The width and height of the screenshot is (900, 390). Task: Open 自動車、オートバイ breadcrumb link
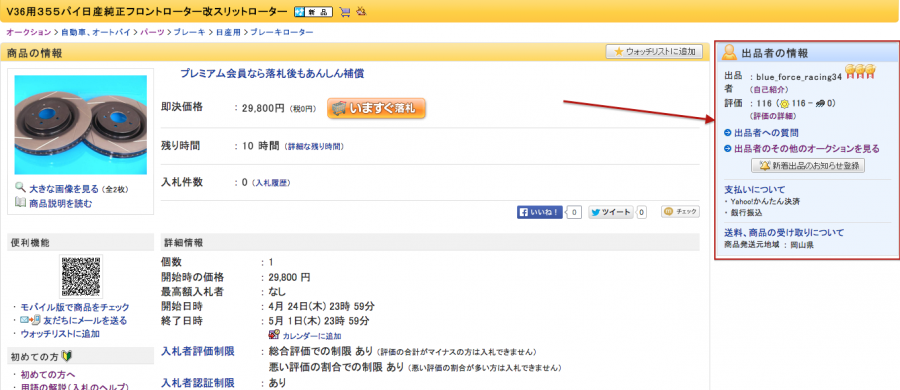click(97, 32)
